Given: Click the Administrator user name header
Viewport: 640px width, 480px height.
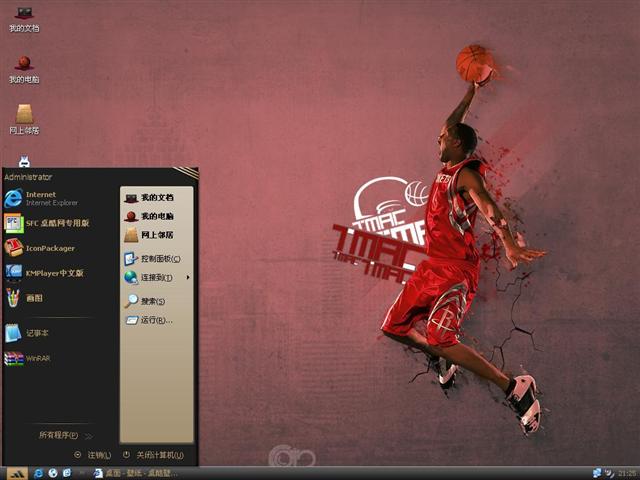Looking at the screenshot, I should click(28, 177).
